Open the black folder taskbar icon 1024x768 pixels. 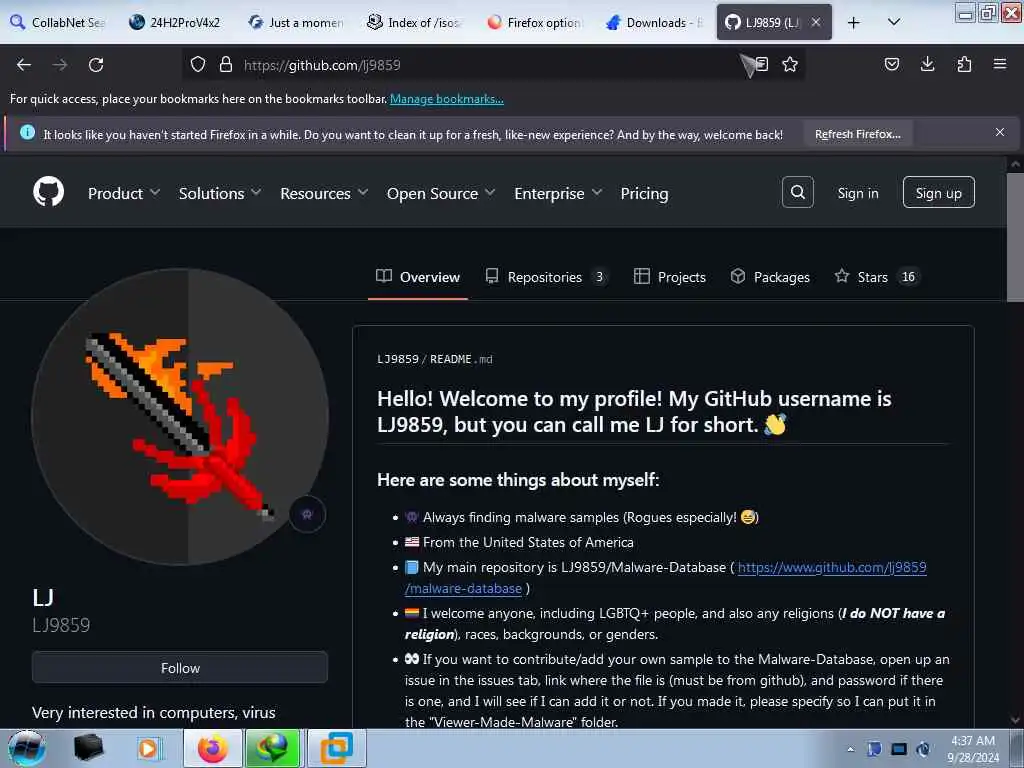tap(89, 748)
